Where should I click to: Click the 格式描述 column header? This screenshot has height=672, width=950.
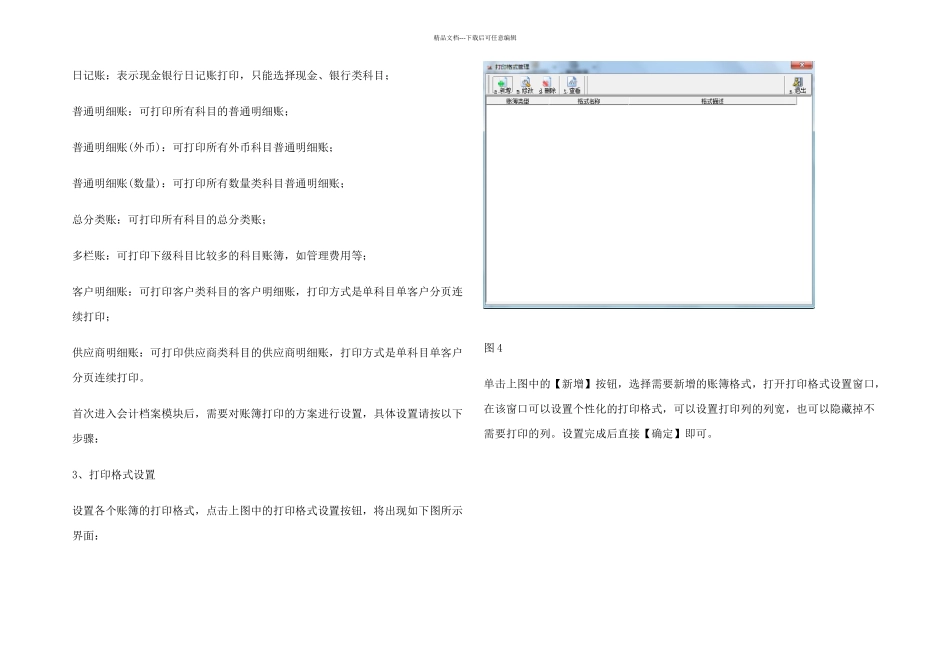tap(712, 101)
